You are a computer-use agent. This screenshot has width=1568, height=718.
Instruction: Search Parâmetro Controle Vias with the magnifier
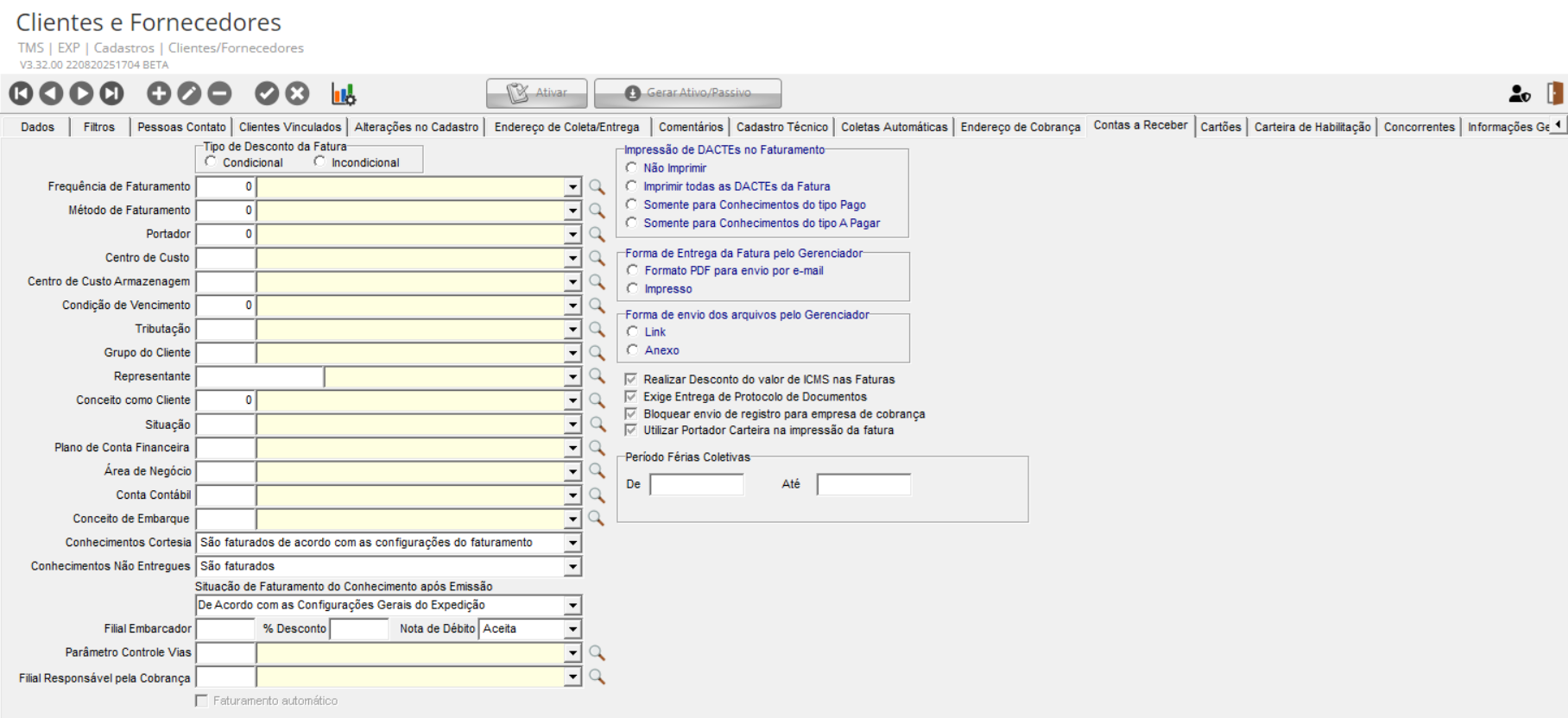coord(597,653)
